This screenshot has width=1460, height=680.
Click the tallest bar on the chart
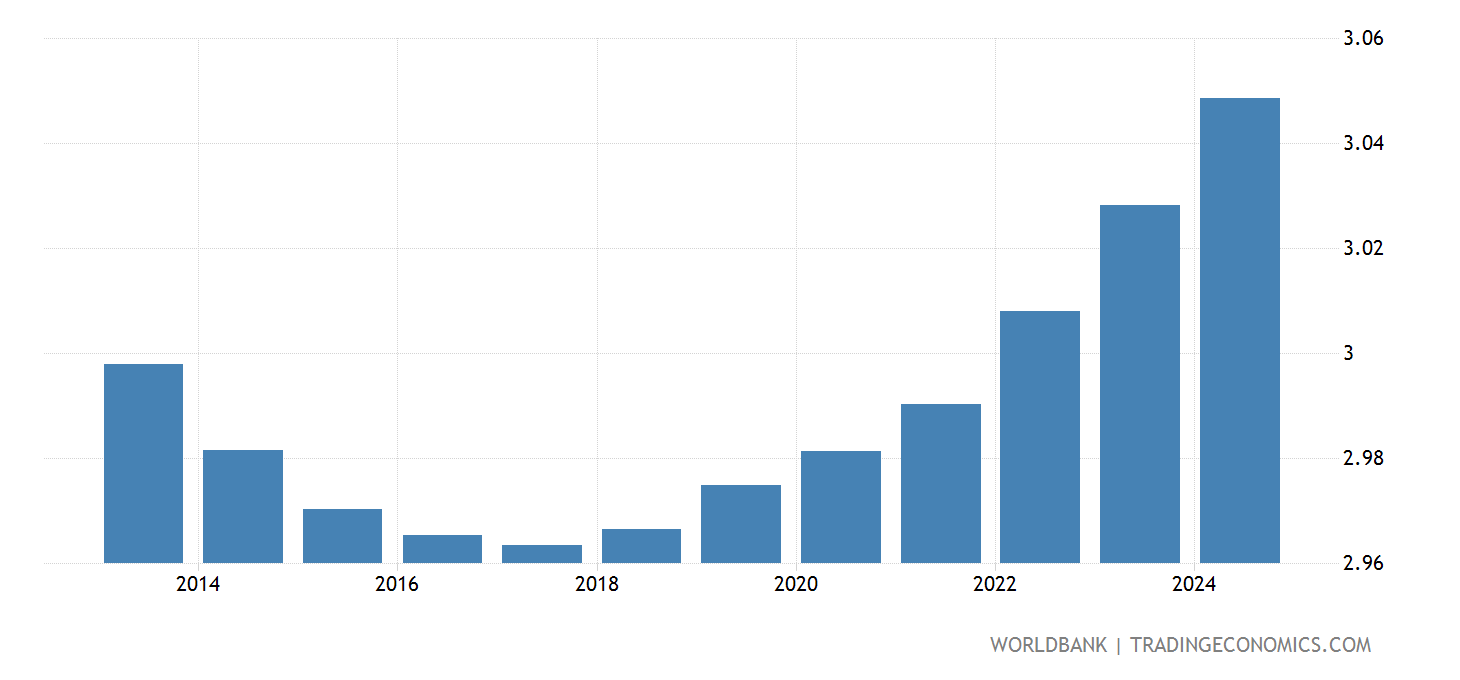(1239, 330)
